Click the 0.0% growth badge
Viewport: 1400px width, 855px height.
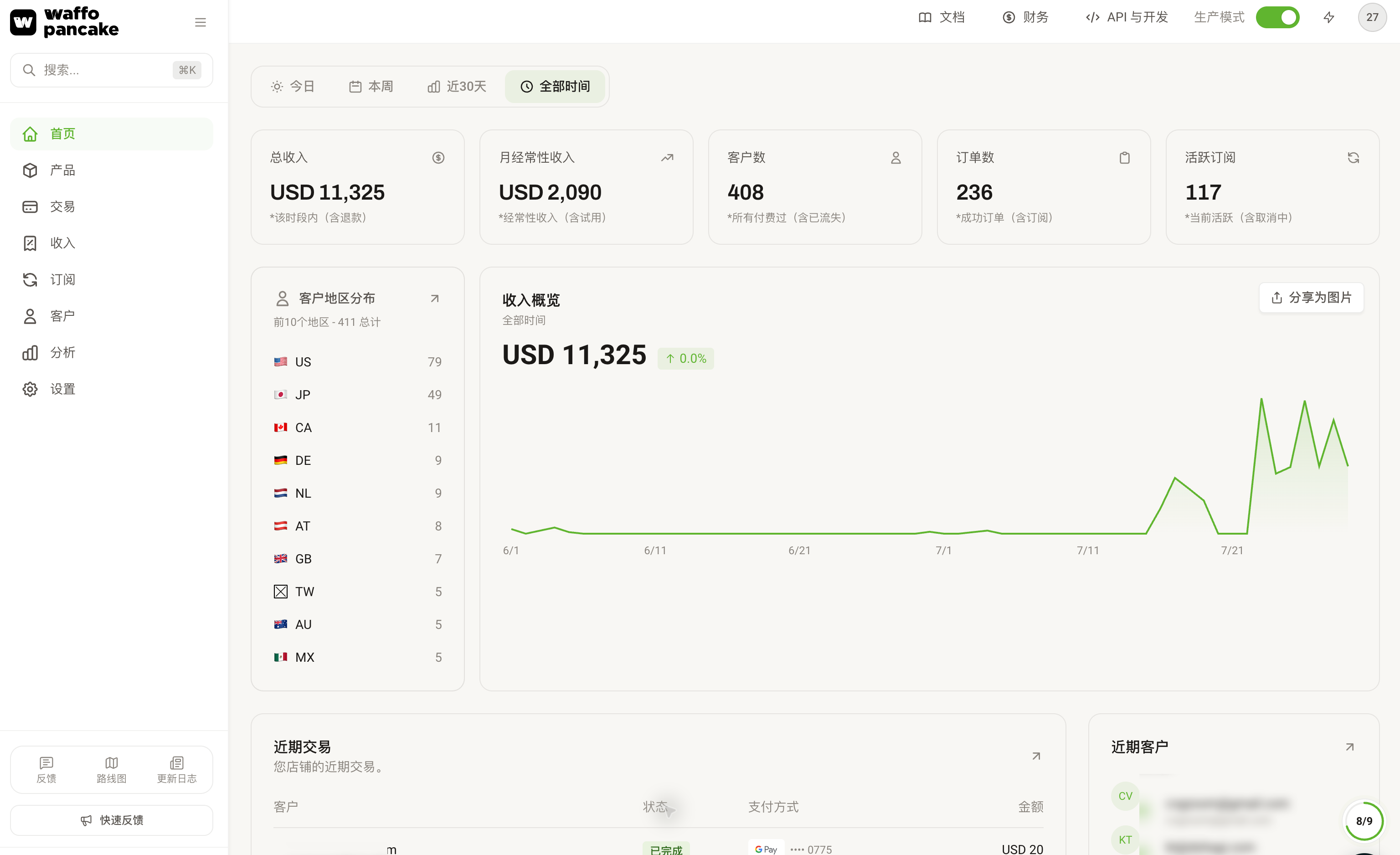686,359
